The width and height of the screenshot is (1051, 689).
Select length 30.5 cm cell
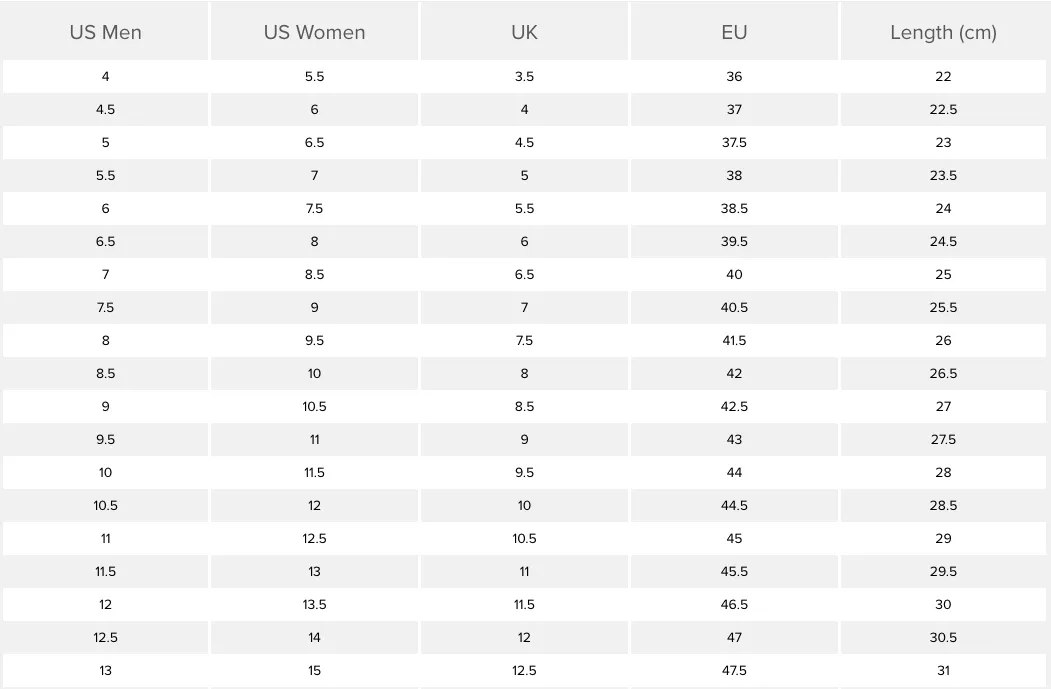click(x=943, y=637)
